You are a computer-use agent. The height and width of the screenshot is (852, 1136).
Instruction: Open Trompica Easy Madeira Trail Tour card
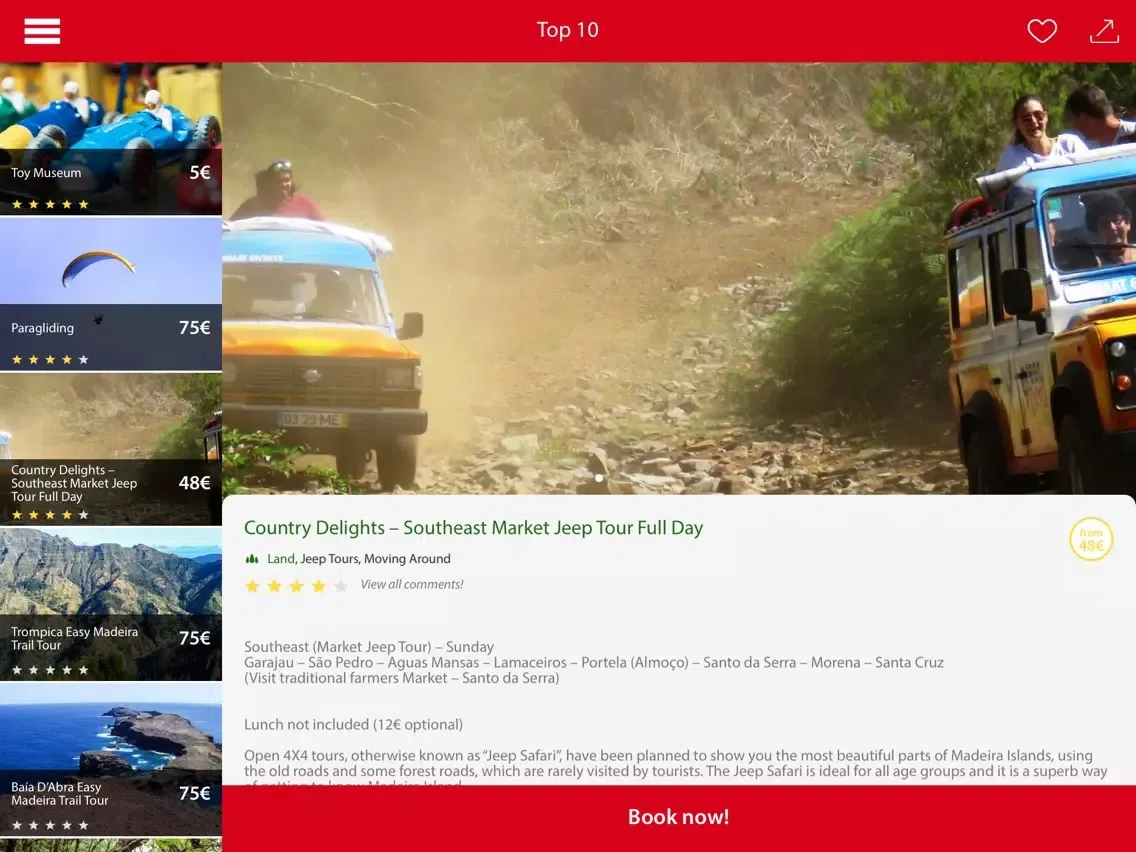pos(111,604)
